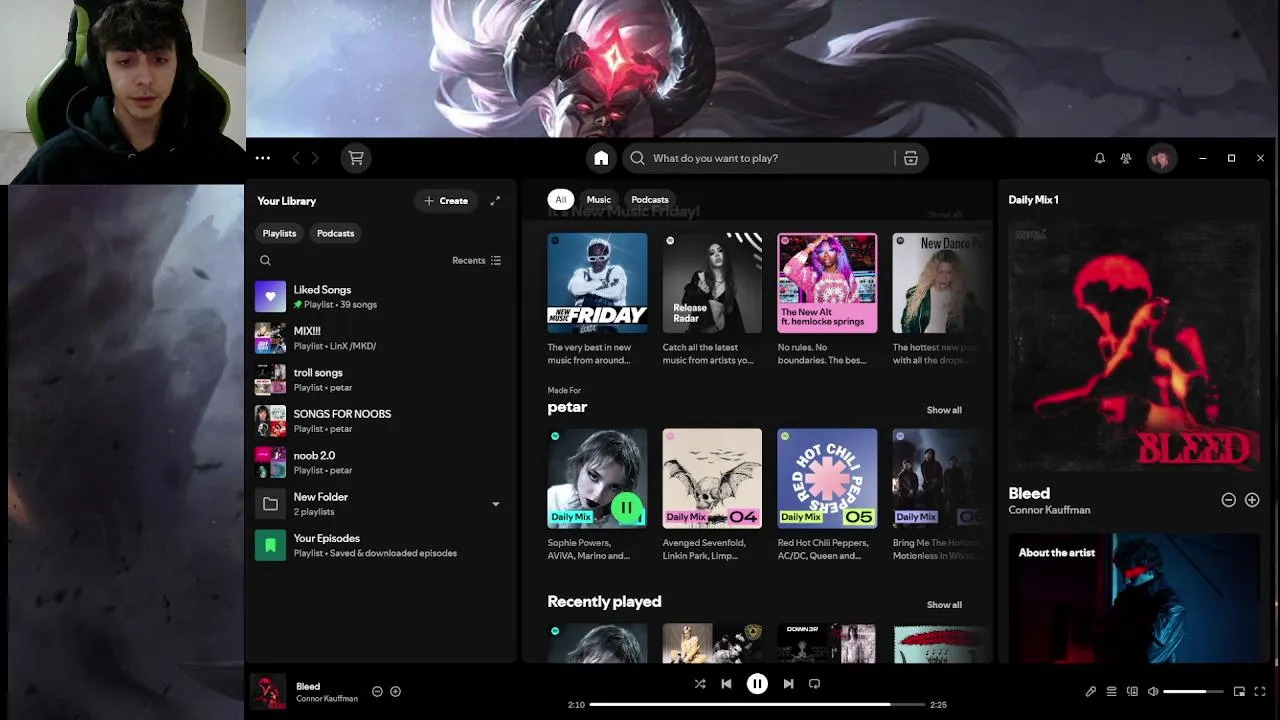The width and height of the screenshot is (1280, 720).
Task: Enter full screen from the player bar
Action: (1260, 691)
